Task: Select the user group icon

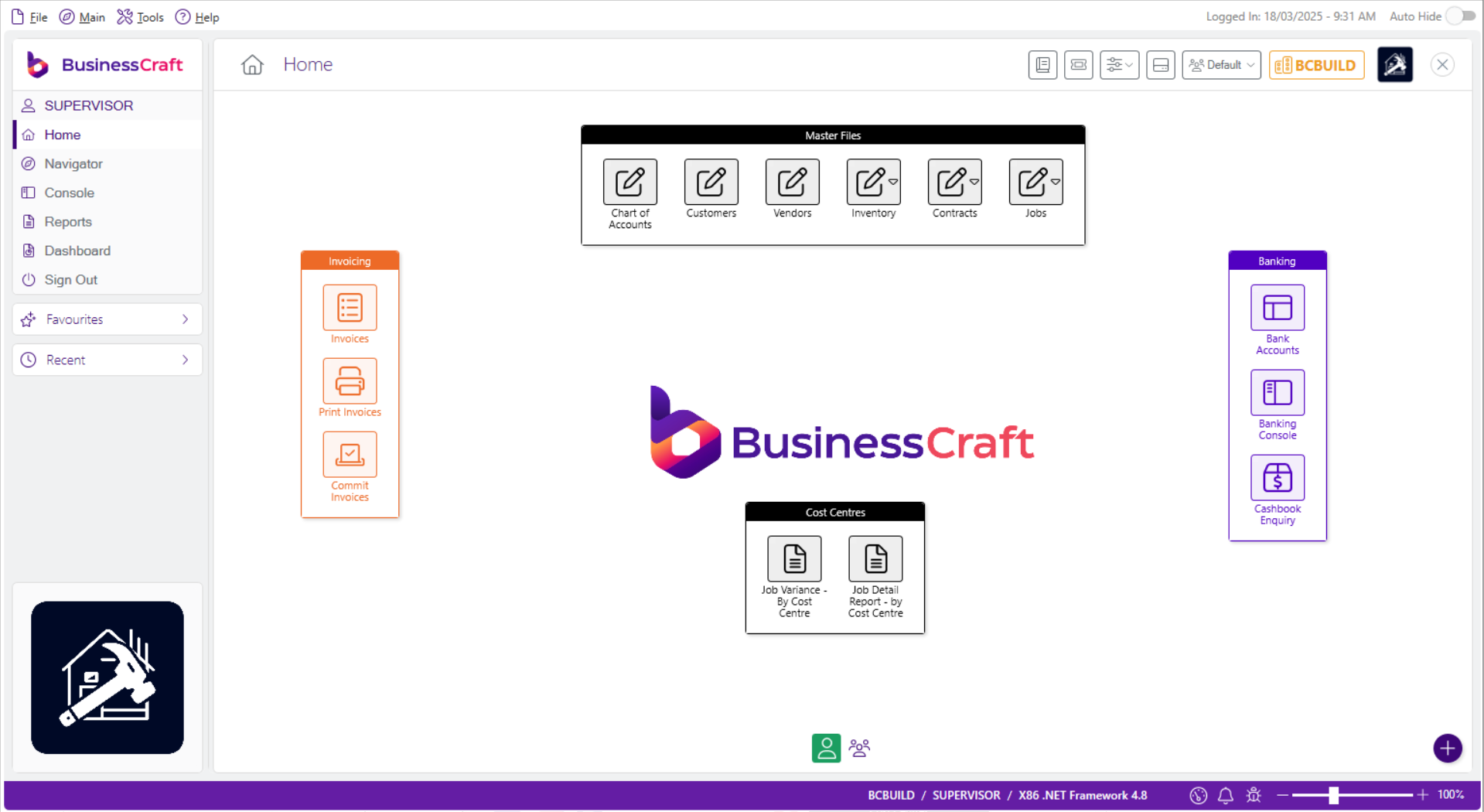Action: point(859,748)
